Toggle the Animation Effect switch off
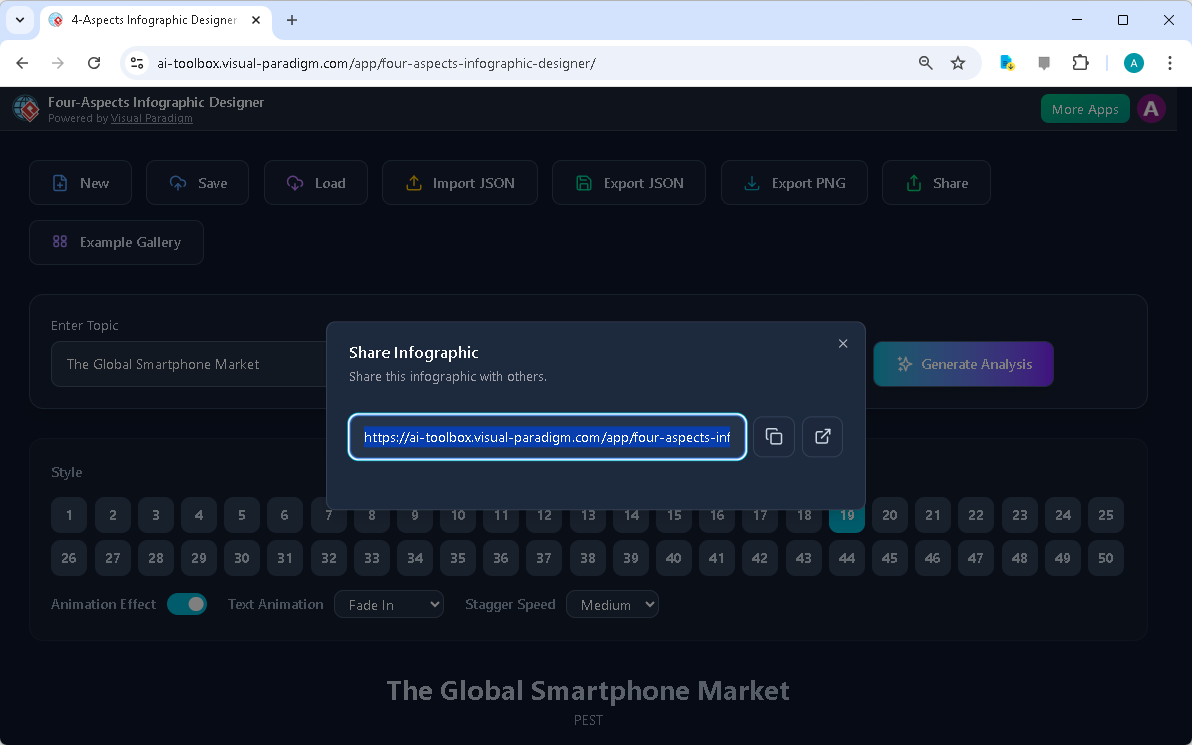The image size is (1192, 745). pos(187,604)
